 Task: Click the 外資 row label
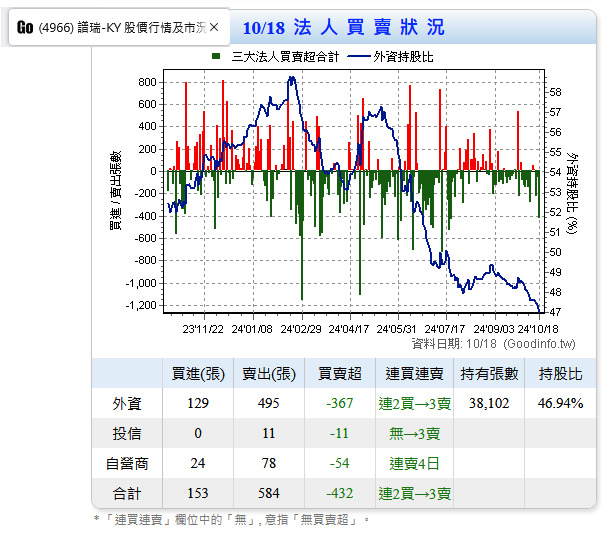126,404
